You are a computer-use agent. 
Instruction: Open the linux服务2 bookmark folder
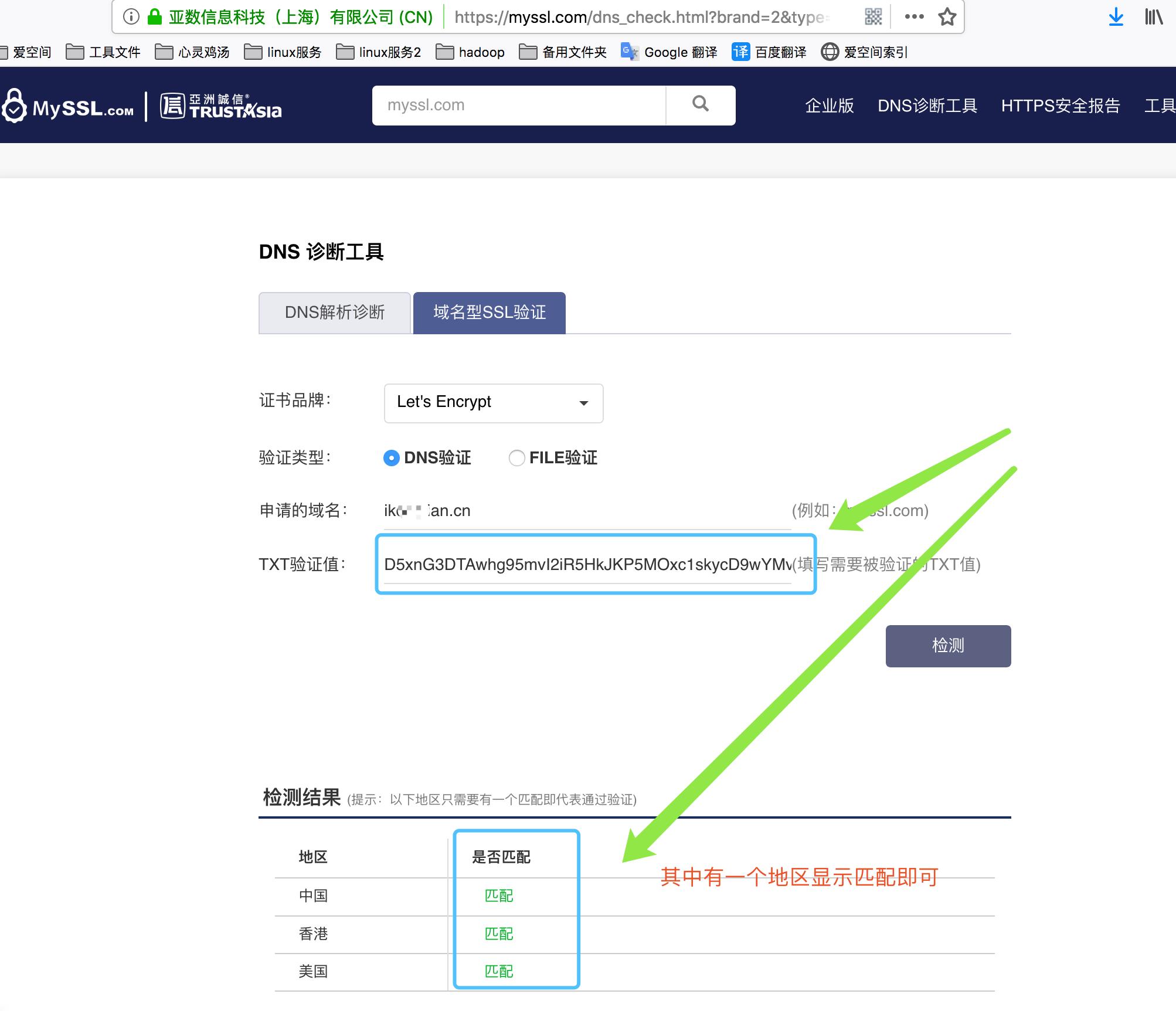[x=379, y=52]
